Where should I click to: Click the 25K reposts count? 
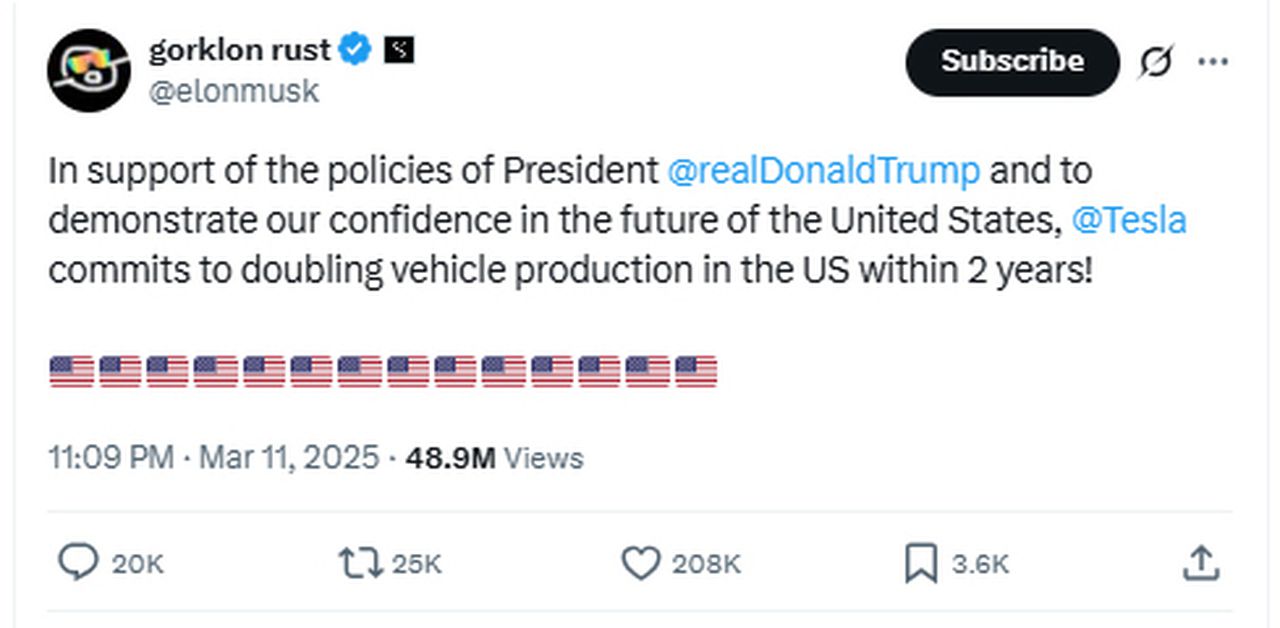(x=416, y=564)
